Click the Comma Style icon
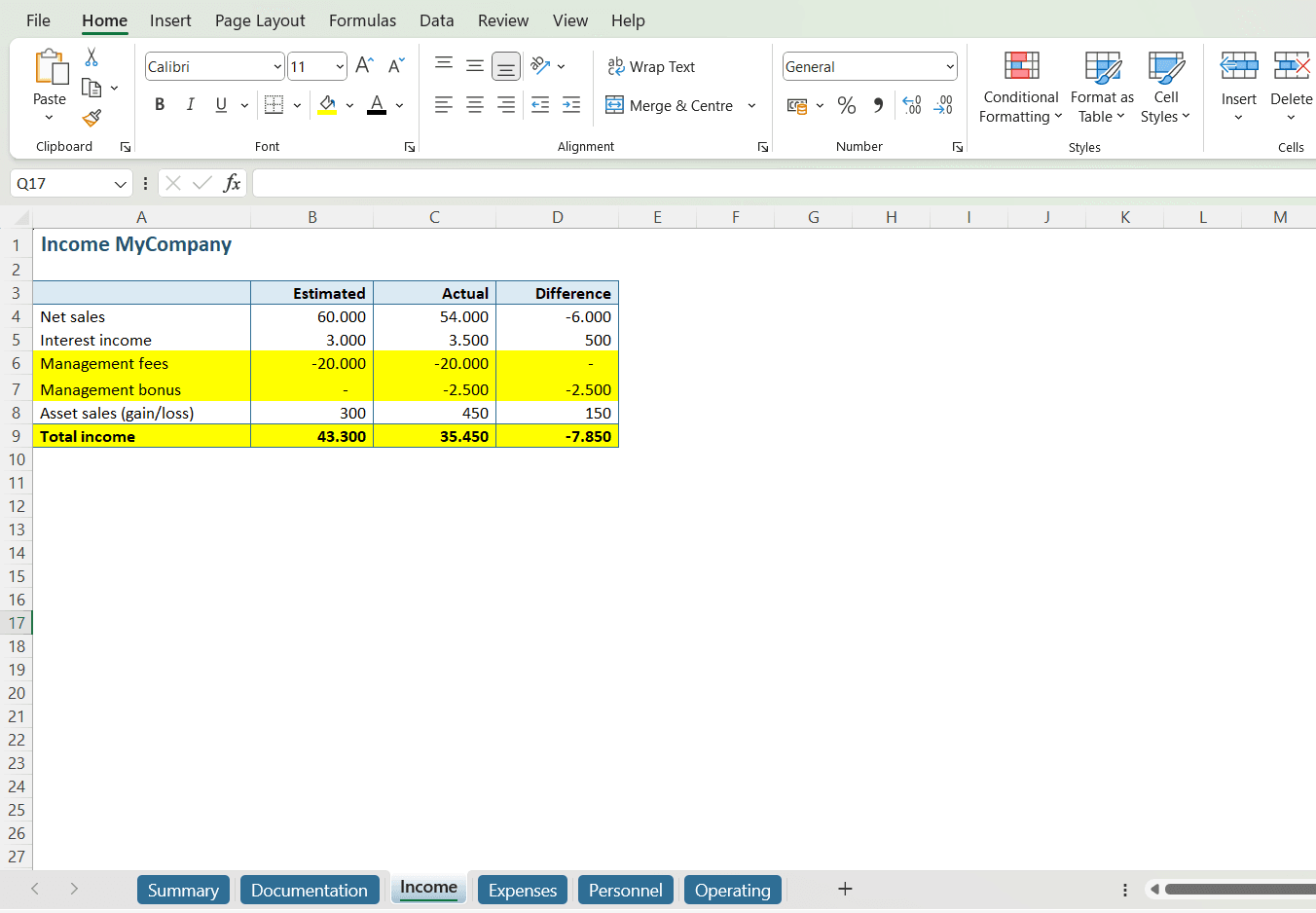Screen dimensions: 1316x913 coord(877,104)
